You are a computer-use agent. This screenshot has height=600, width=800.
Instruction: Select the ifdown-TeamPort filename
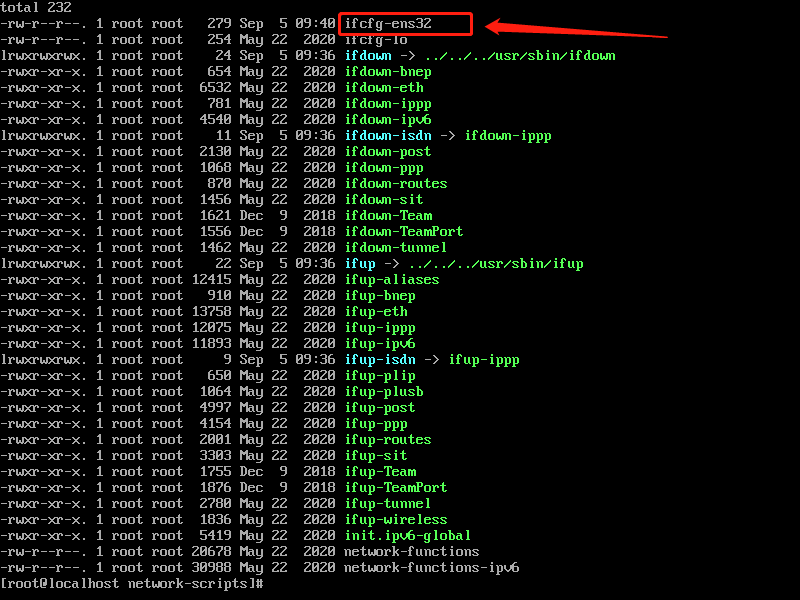coord(404,232)
